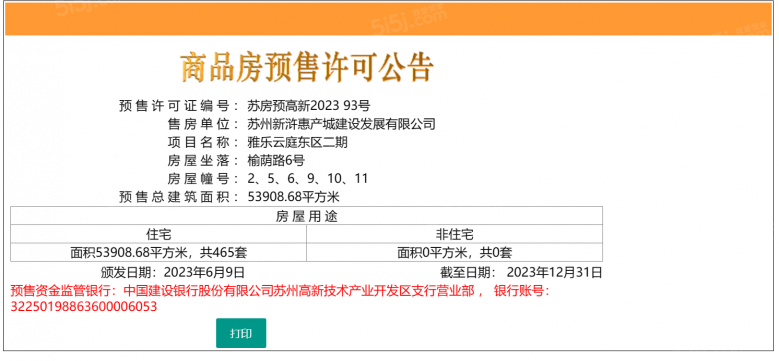Screen dimensions: 779x361
Task: Click the 房屋用途 table header
Action: (x=307, y=216)
